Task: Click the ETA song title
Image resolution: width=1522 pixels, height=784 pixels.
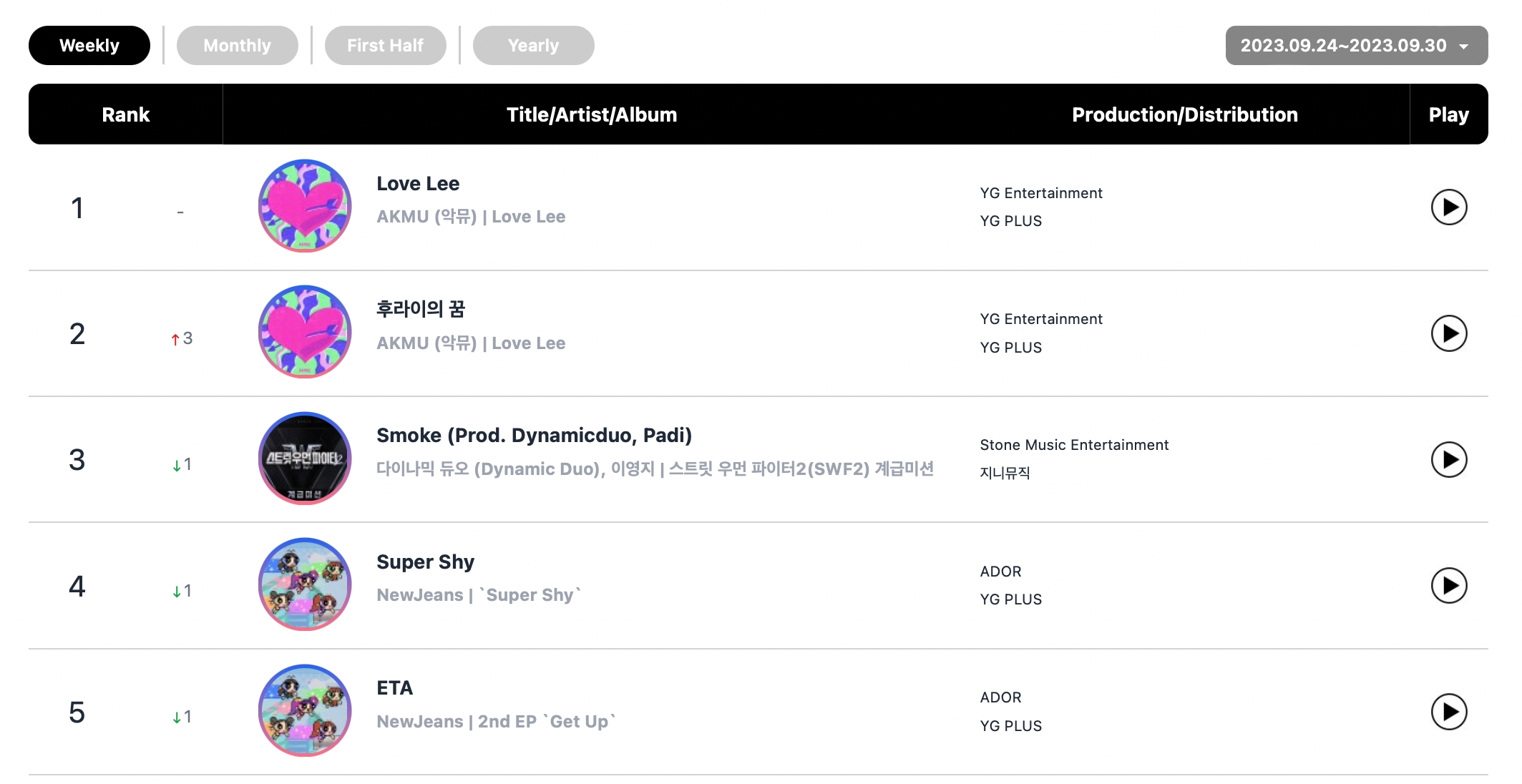Action: (394, 688)
